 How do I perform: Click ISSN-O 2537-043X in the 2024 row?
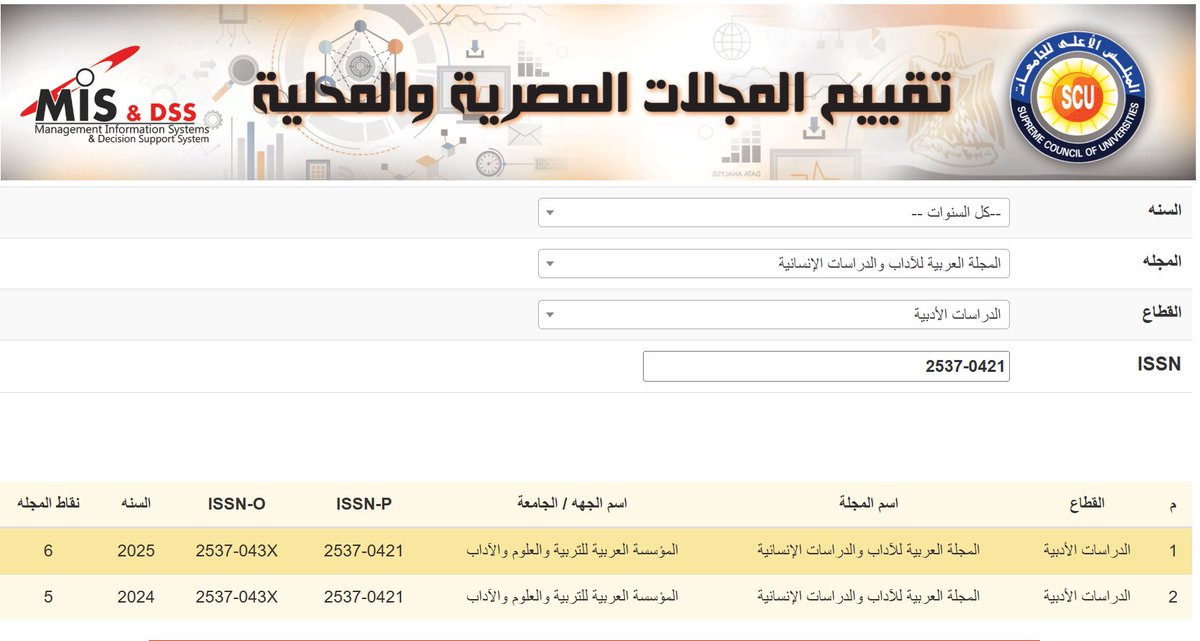tap(236, 597)
